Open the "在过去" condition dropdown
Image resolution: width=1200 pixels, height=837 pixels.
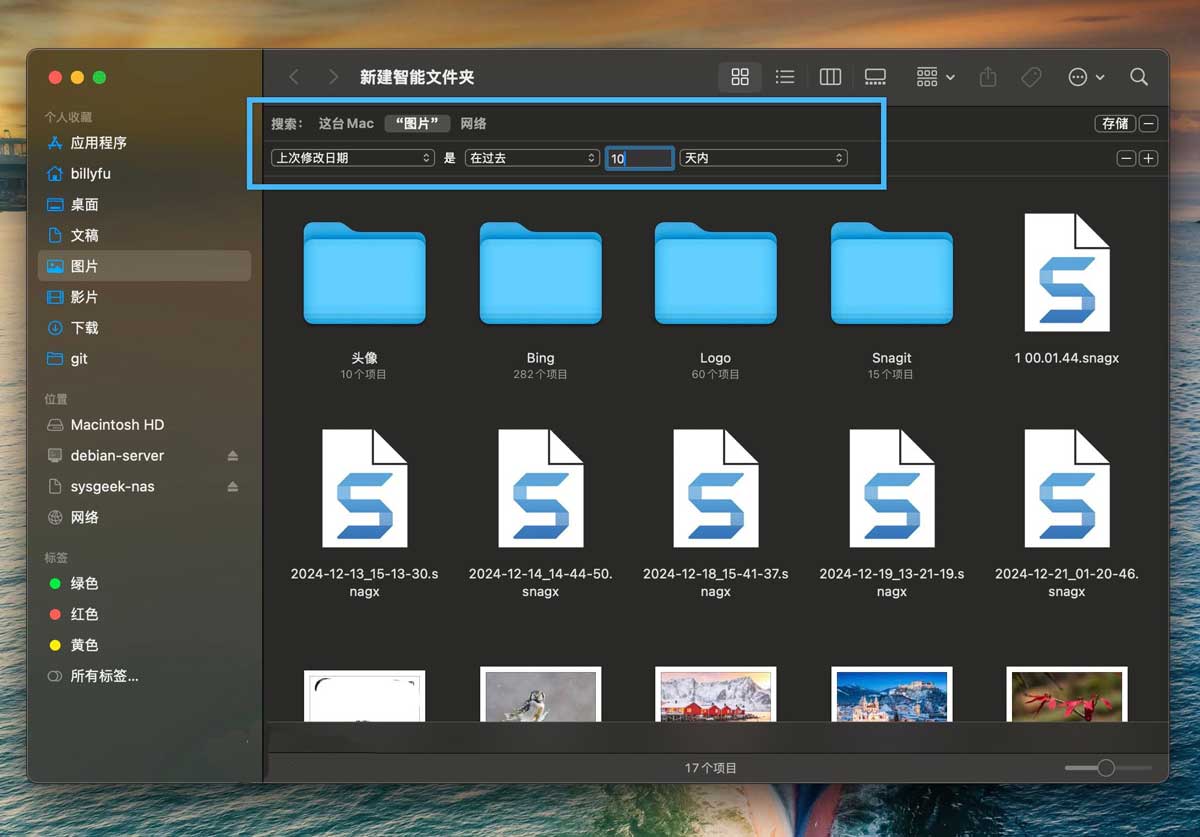tap(532, 158)
